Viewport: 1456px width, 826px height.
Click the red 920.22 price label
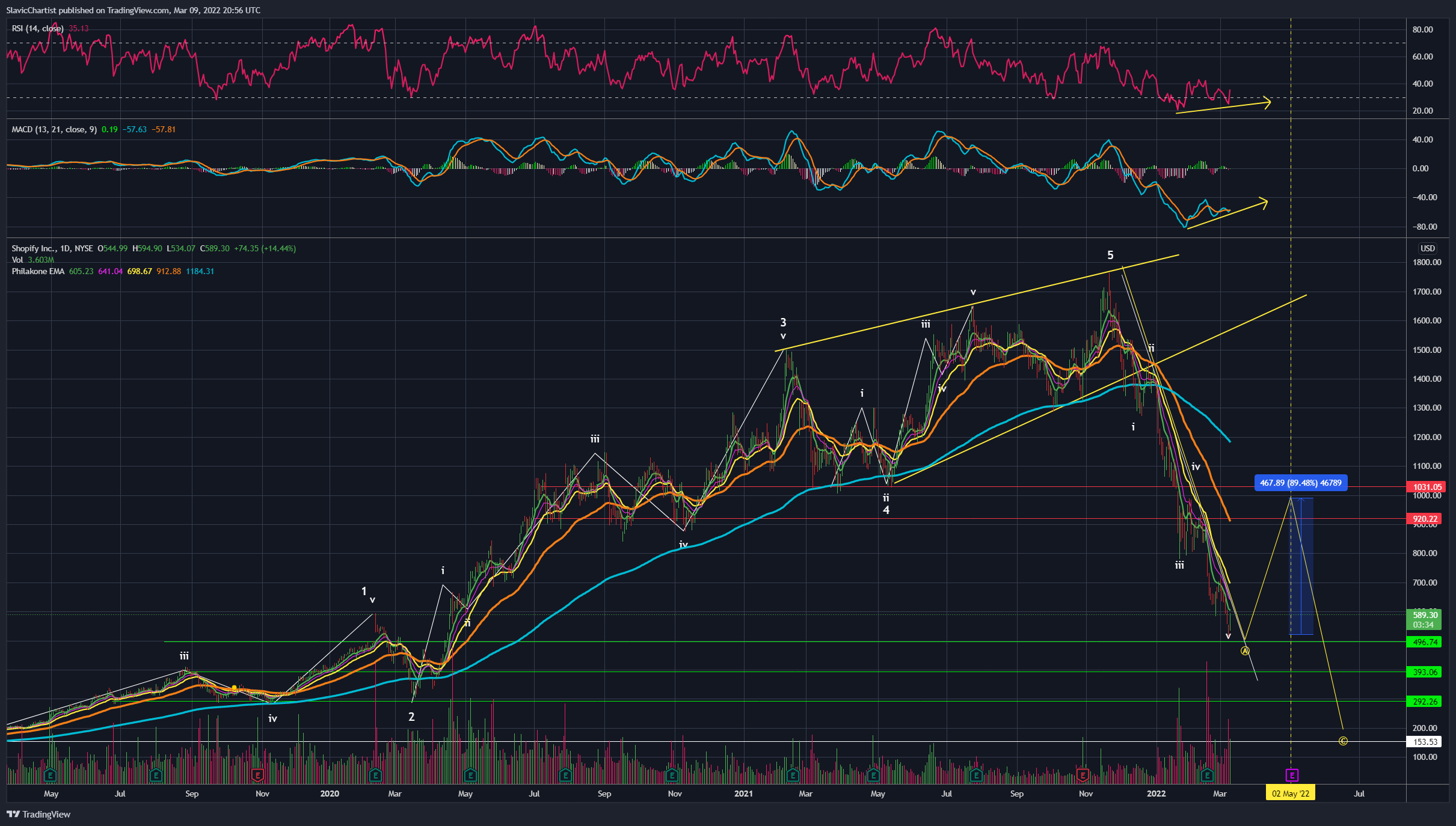(1424, 519)
